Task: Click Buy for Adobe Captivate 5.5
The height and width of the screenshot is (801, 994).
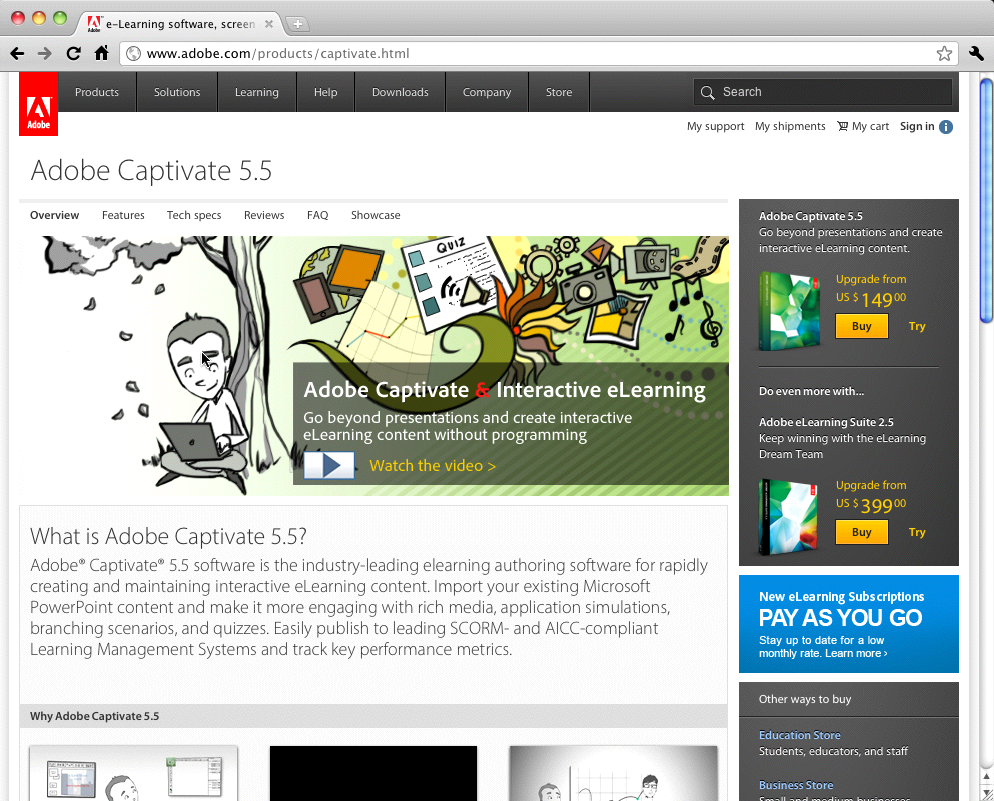Action: pos(861,326)
